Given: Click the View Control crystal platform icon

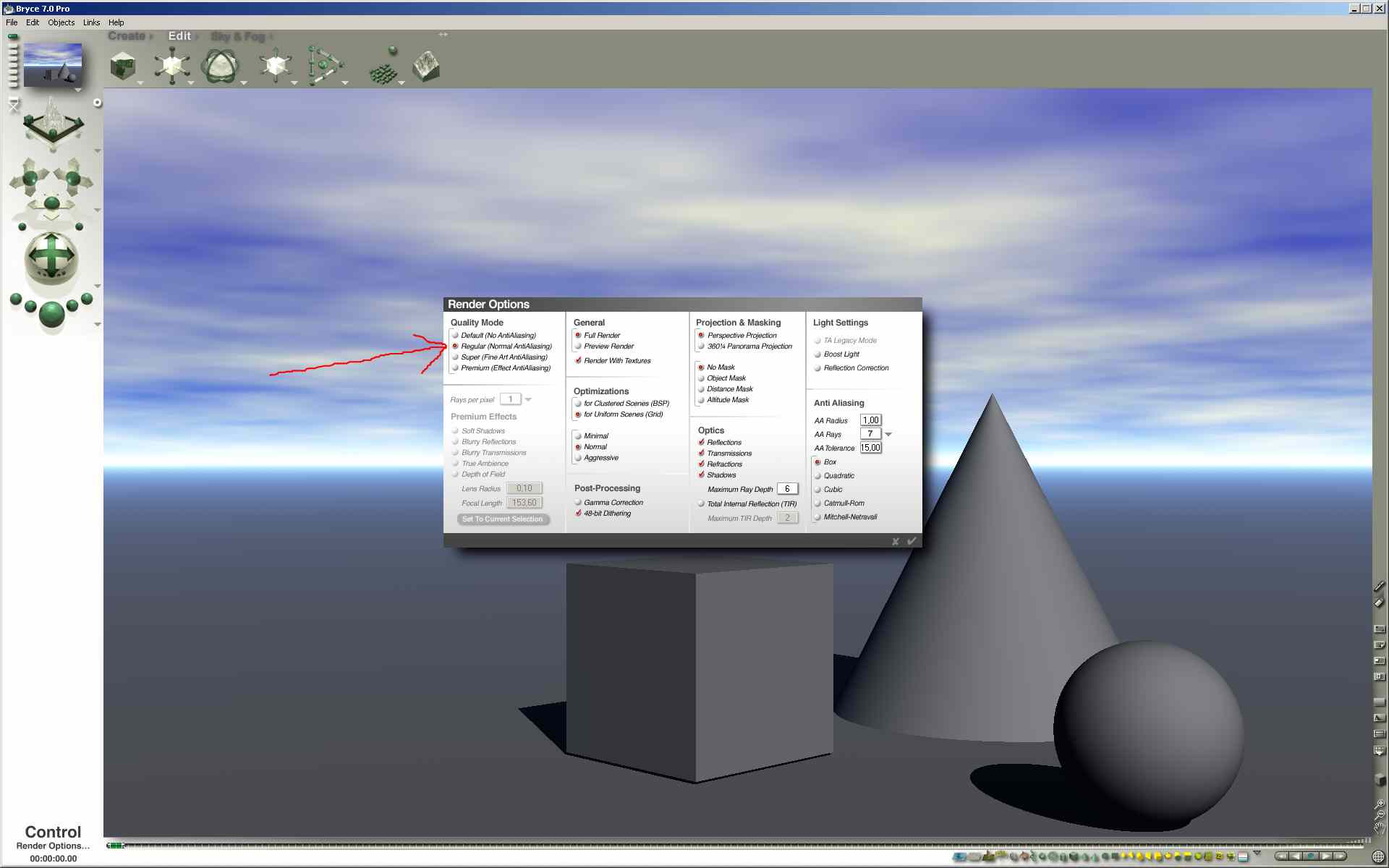Looking at the screenshot, I should click(x=53, y=122).
